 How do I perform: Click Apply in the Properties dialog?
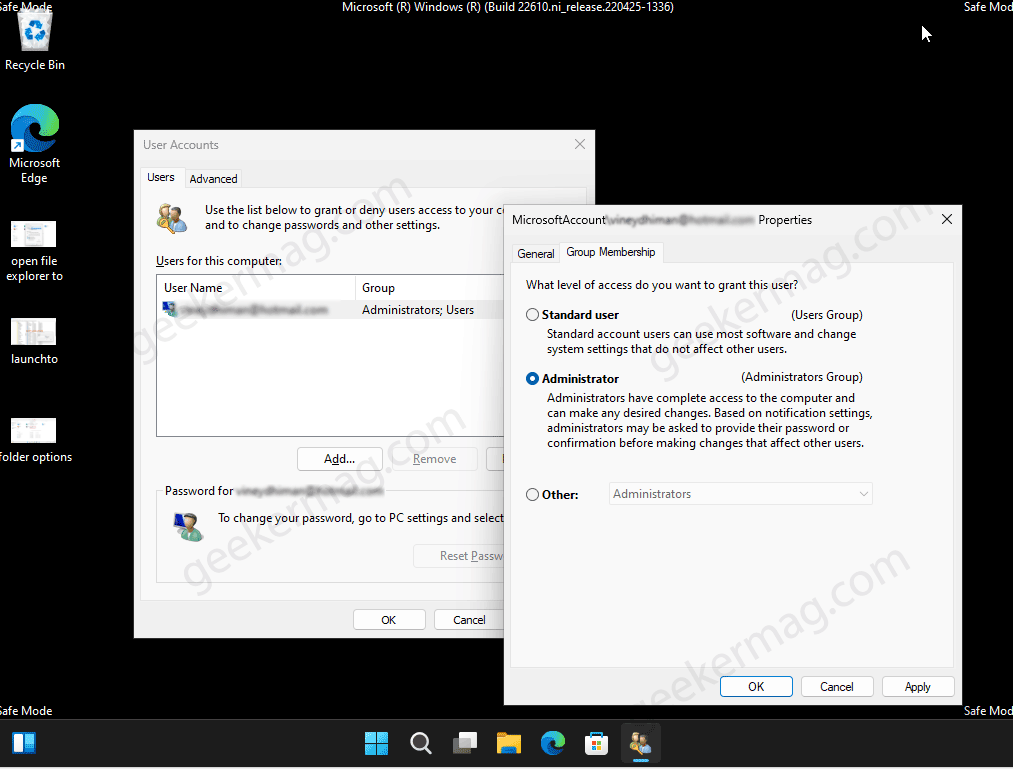click(917, 686)
